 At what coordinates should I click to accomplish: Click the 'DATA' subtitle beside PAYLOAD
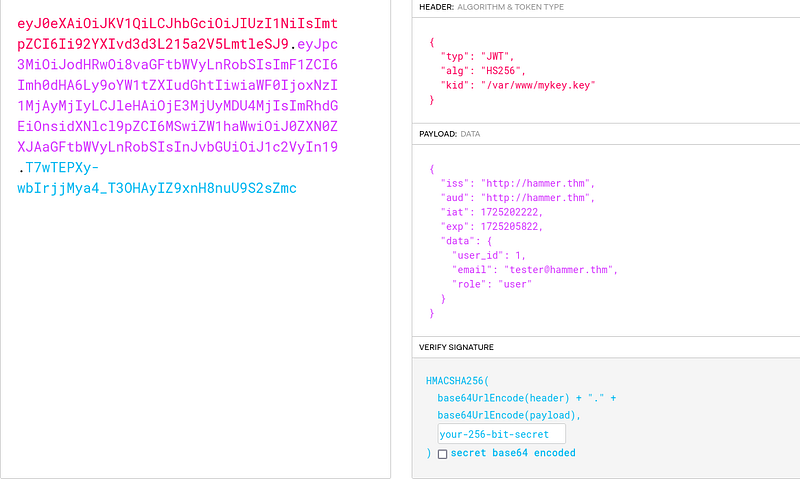tap(470, 134)
